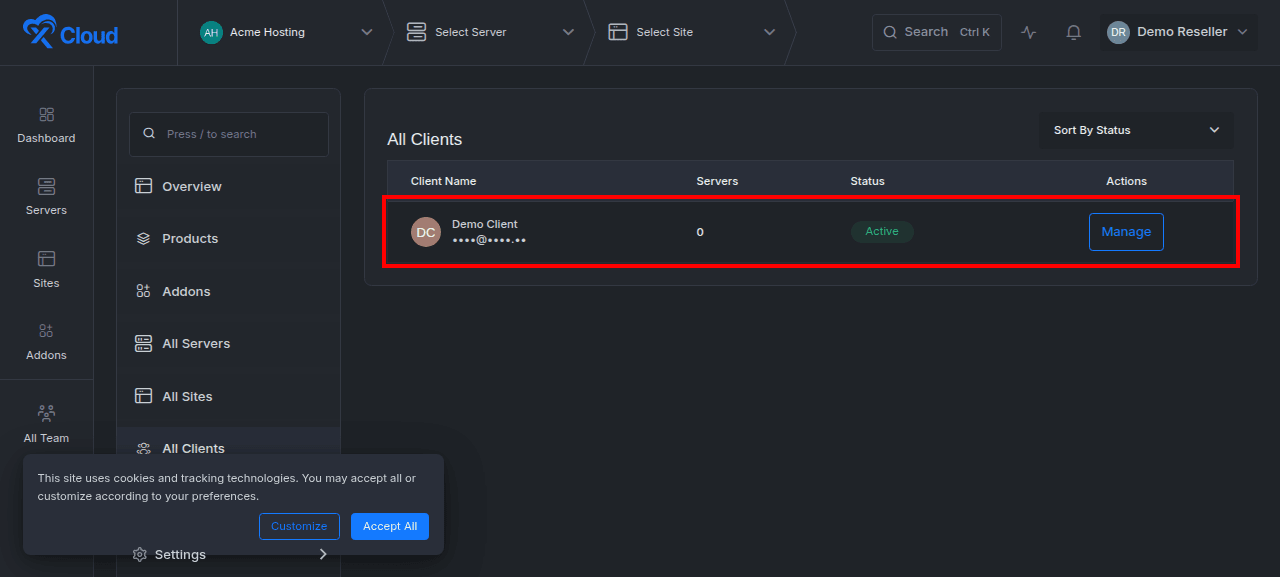This screenshot has height=577, width=1280.
Task: Click the Products layers icon
Action: pyautogui.click(x=143, y=238)
